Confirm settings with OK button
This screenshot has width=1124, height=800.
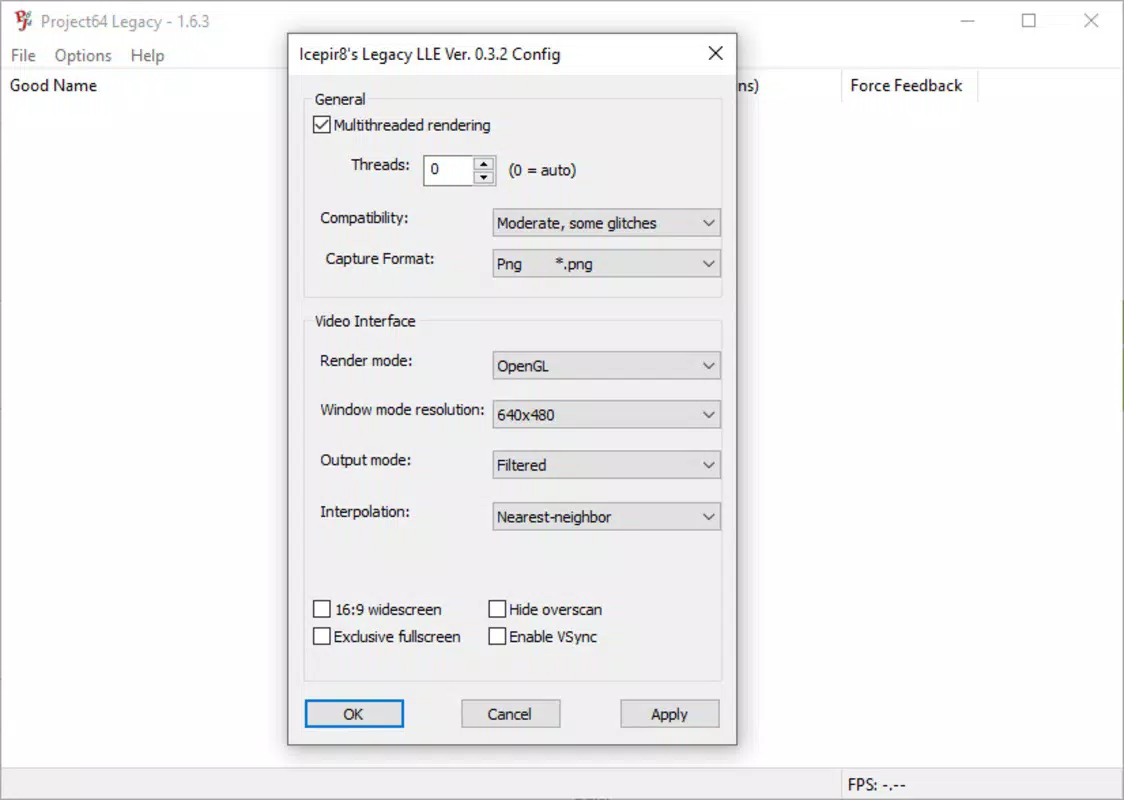click(354, 714)
